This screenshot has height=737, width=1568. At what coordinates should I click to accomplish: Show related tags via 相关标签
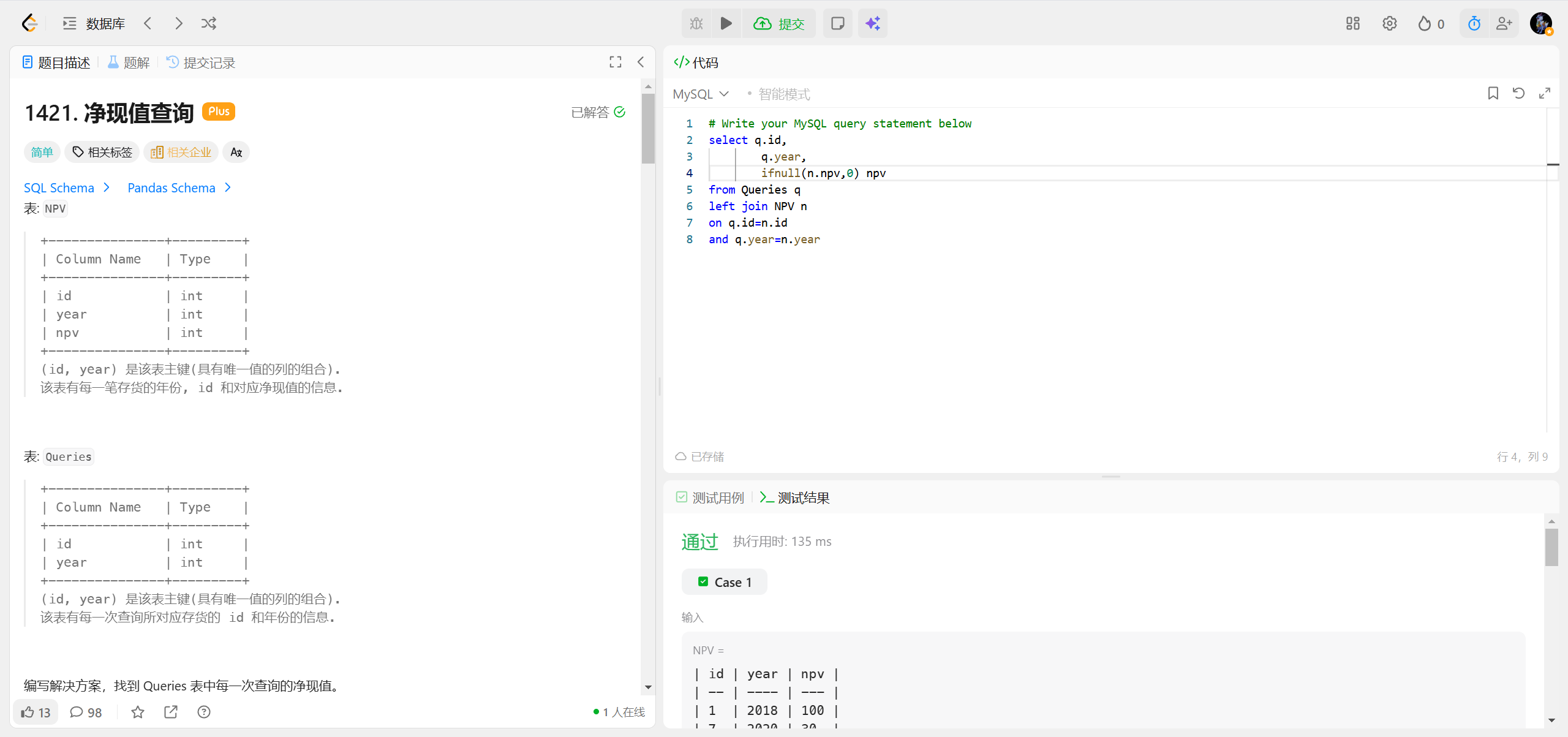(102, 152)
